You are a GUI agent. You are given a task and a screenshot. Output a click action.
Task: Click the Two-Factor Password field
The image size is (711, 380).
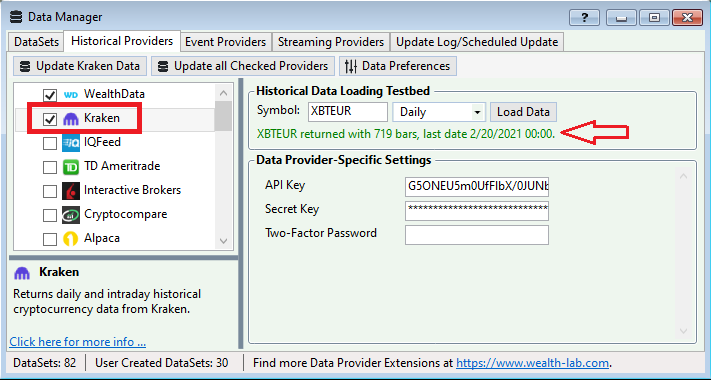point(477,235)
